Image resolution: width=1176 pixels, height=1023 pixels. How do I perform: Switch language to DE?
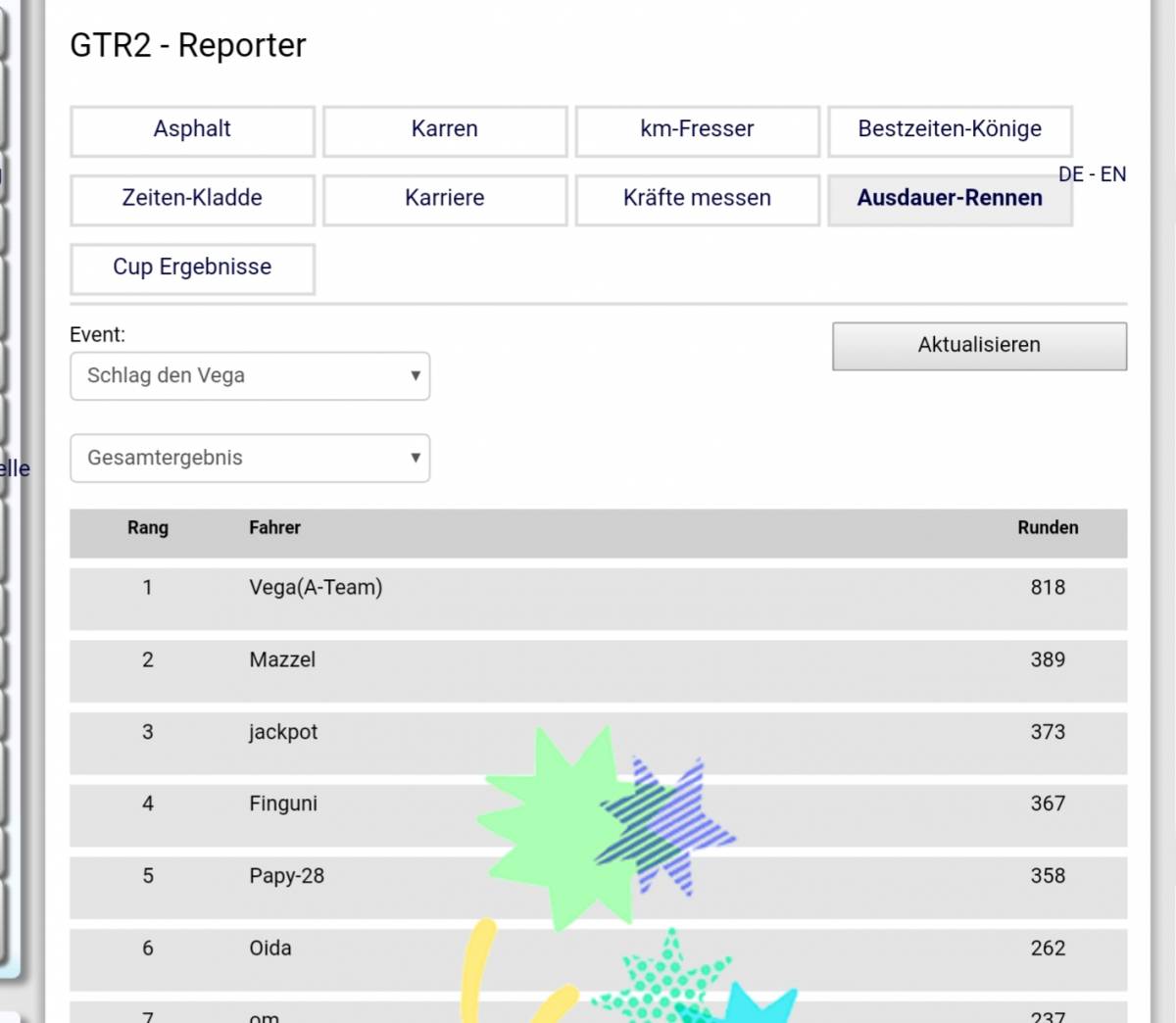[1070, 174]
